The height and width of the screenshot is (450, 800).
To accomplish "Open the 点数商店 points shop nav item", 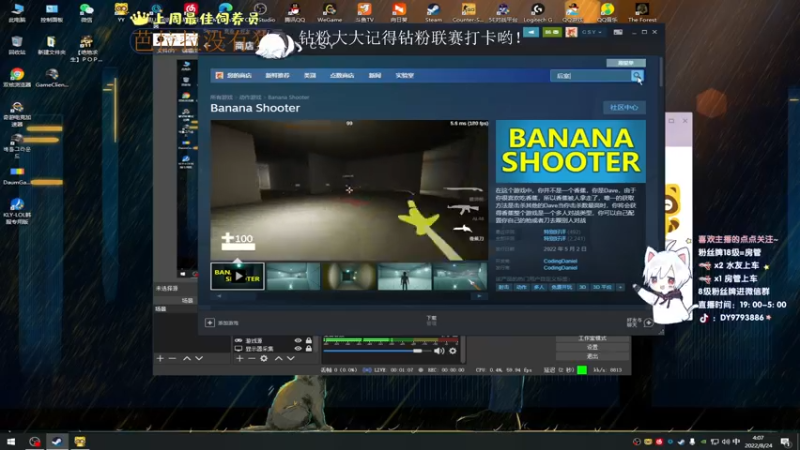I will (x=342, y=76).
